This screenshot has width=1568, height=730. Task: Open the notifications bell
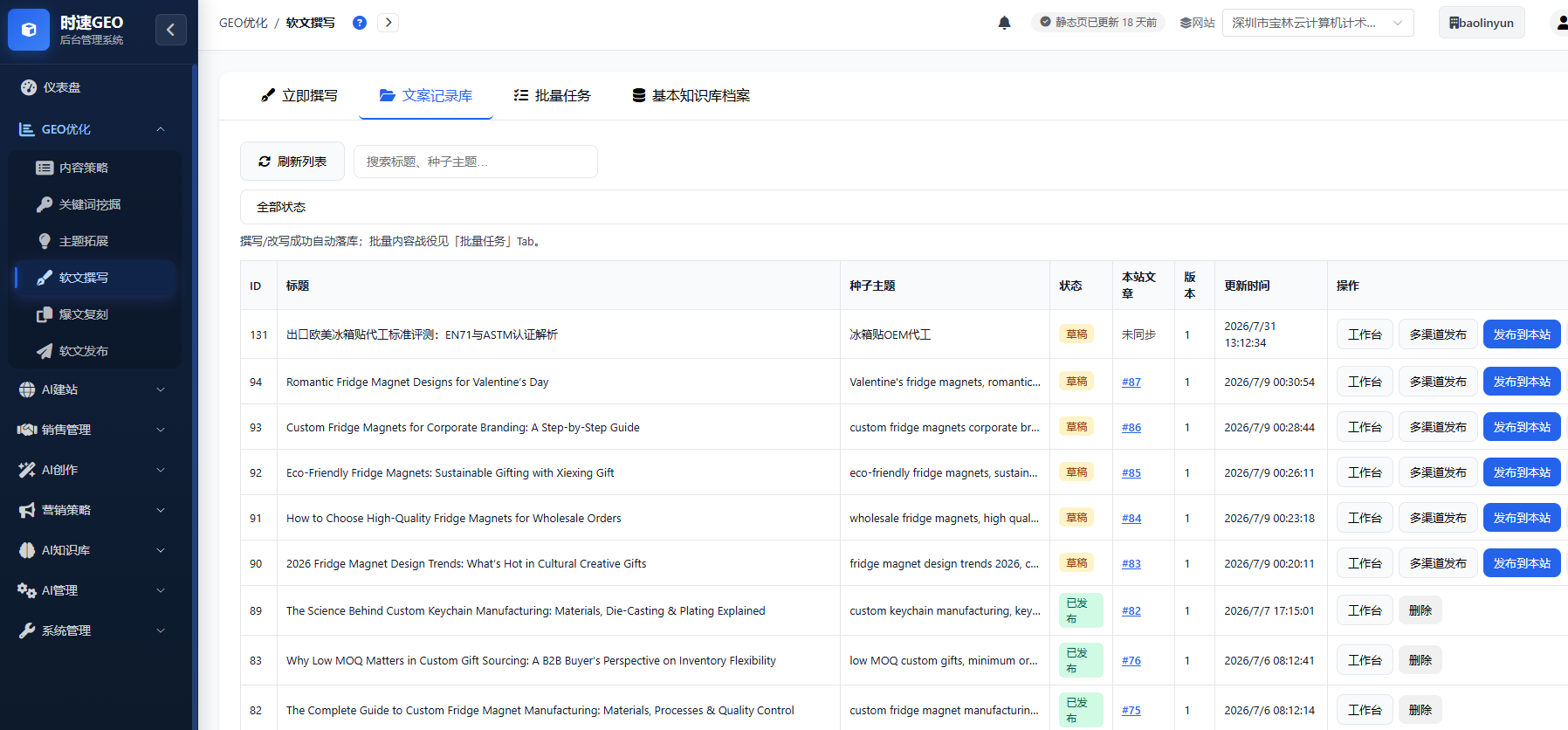[1005, 23]
